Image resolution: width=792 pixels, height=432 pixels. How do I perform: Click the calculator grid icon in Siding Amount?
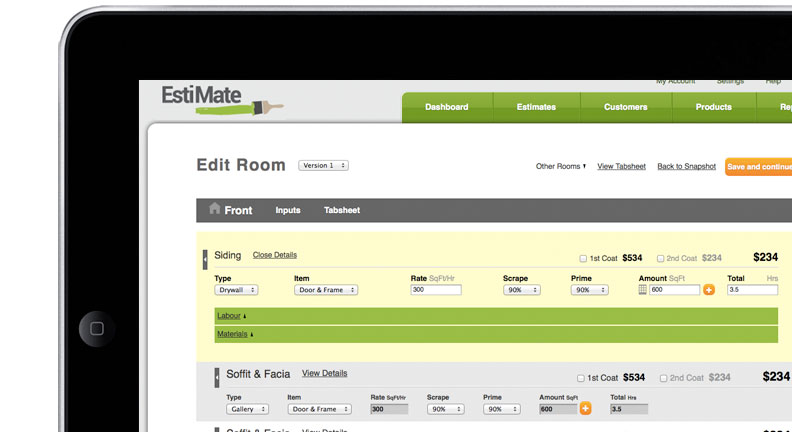point(643,290)
